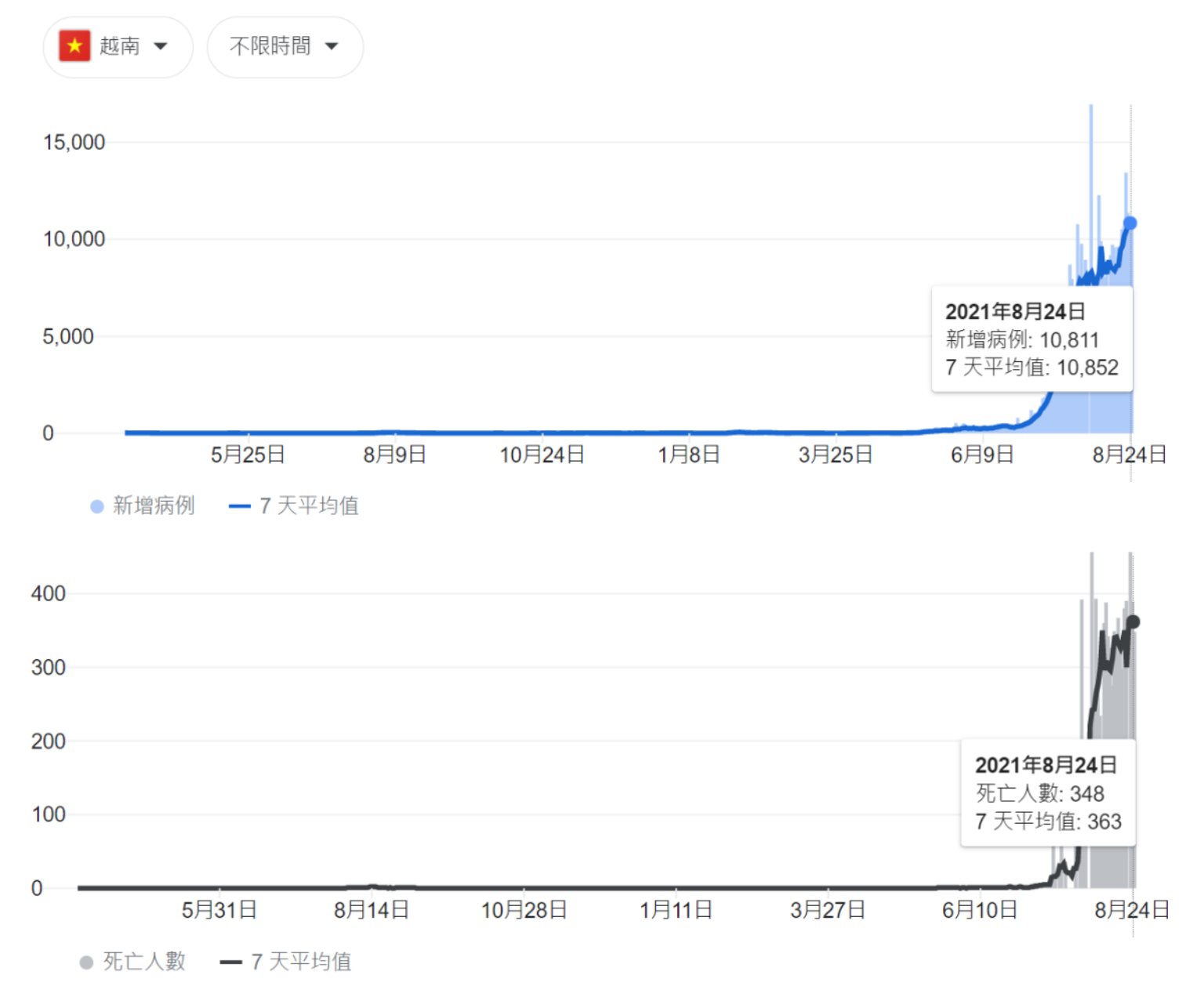Viewport: 1204px width, 986px height.
Task: Click the 死亡人數 legend label
Action: tap(144, 961)
